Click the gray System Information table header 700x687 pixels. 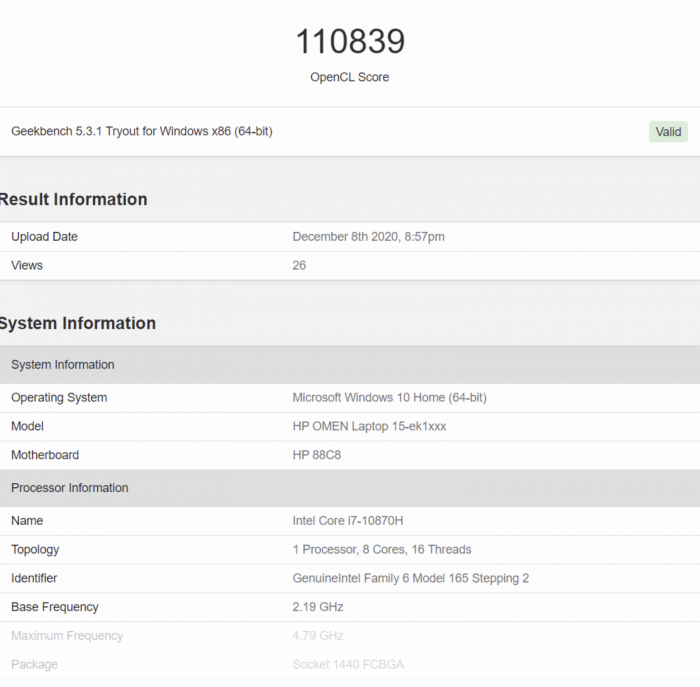[63, 365]
